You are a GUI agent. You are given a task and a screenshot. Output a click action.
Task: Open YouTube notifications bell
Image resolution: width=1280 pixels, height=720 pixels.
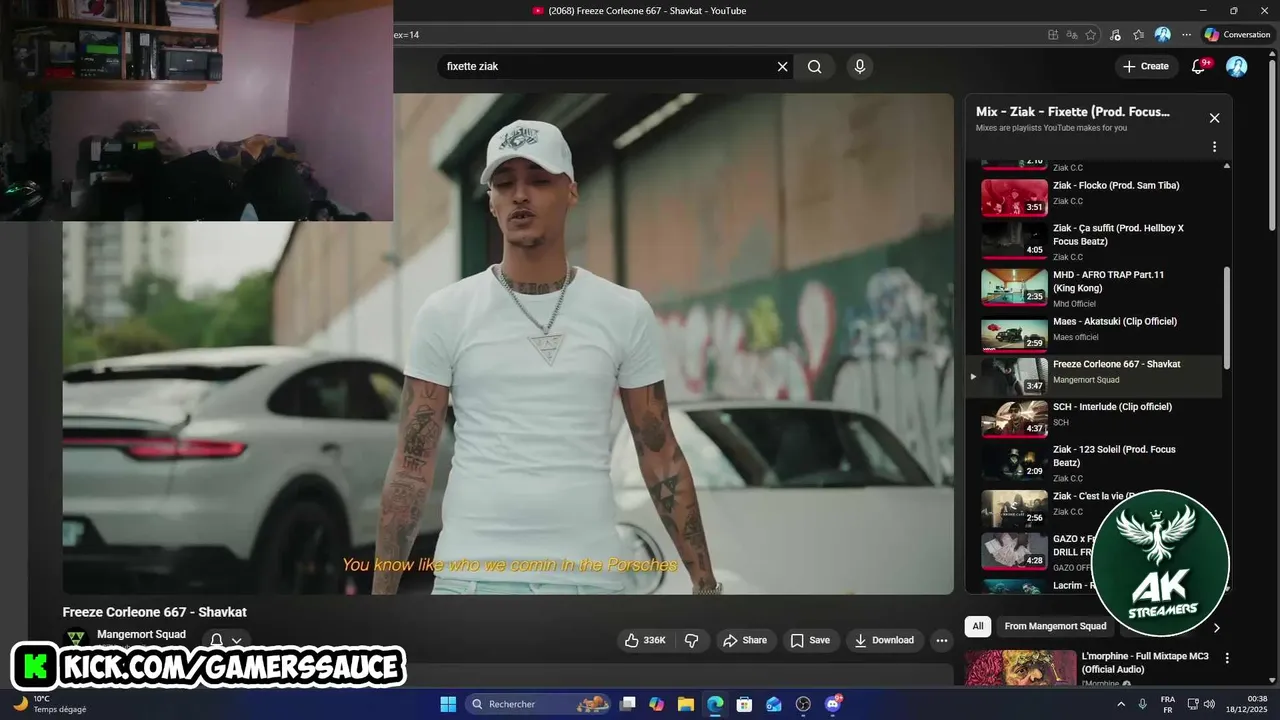(x=1199, y=66)
